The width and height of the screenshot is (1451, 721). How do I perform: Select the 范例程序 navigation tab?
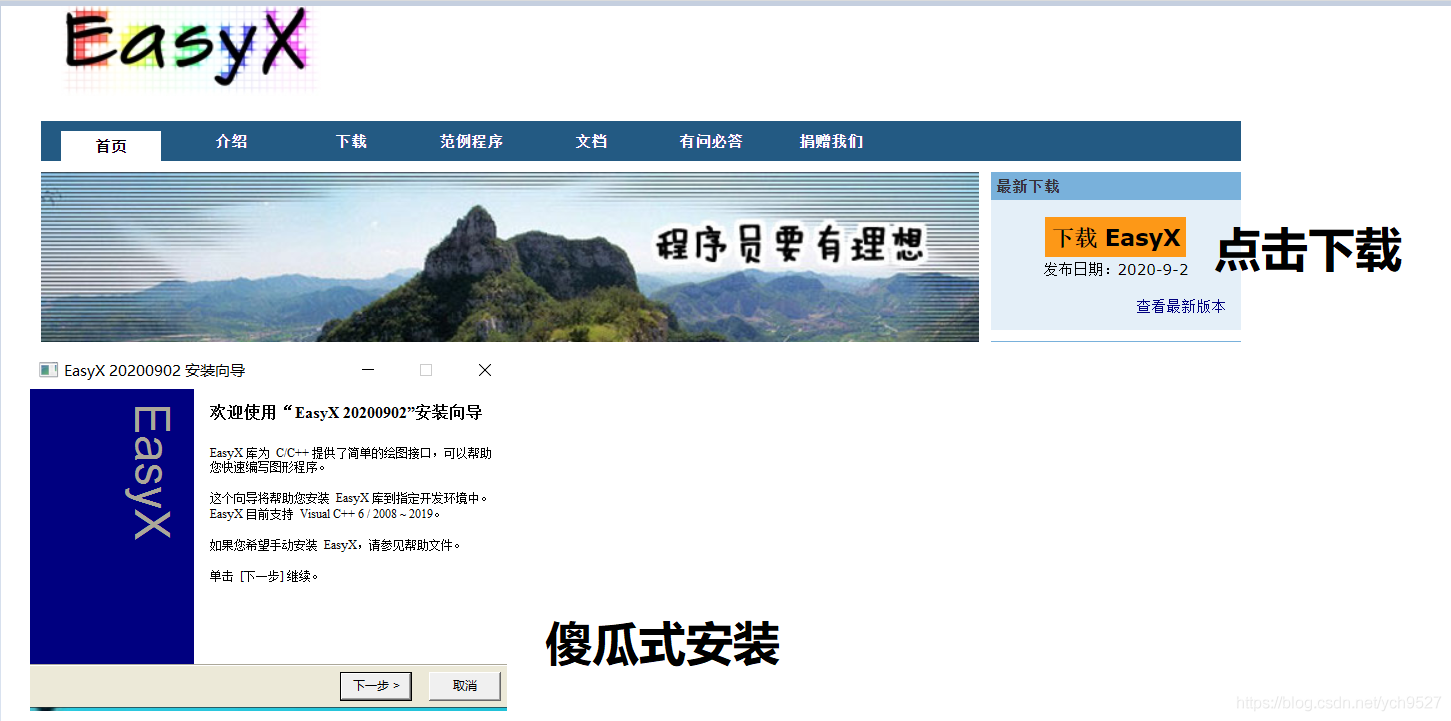[x=471, y=141]
